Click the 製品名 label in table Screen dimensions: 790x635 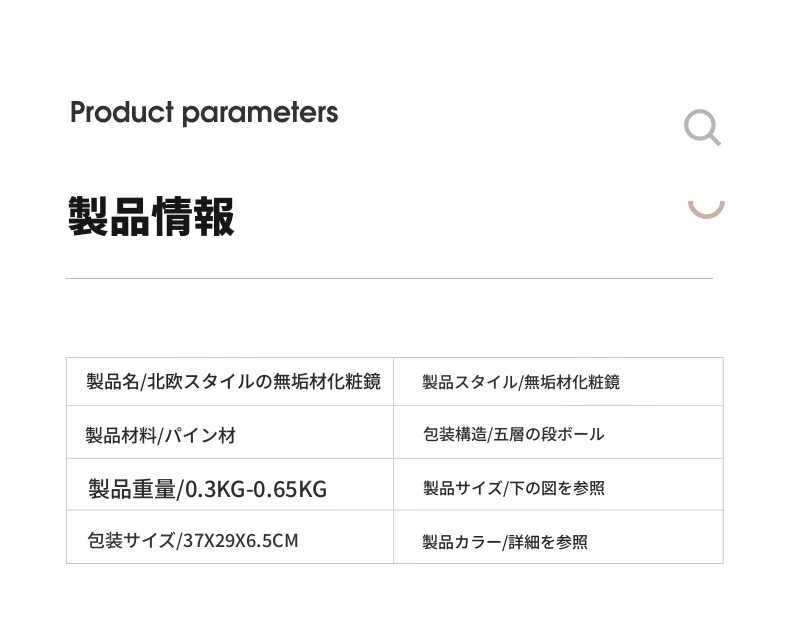pyautogui.click(x=112, y=382)
